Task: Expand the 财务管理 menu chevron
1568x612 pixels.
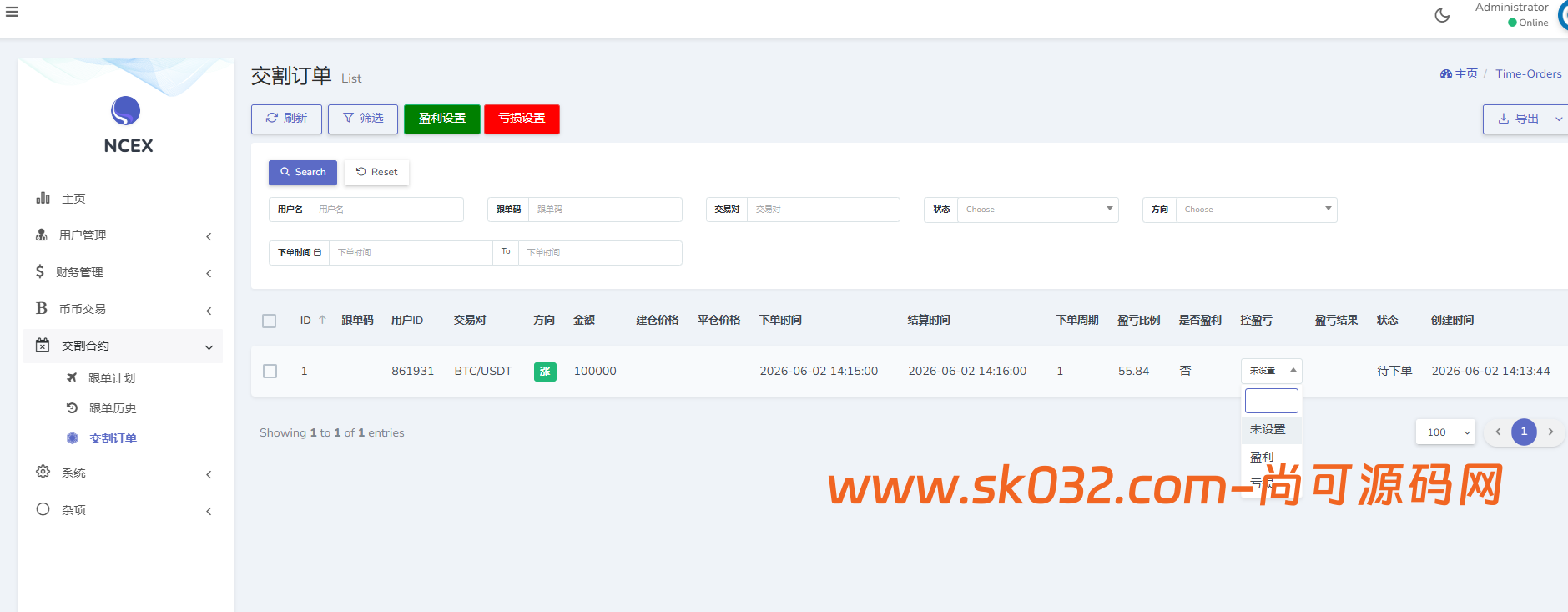Action: [x=209, y=273]
